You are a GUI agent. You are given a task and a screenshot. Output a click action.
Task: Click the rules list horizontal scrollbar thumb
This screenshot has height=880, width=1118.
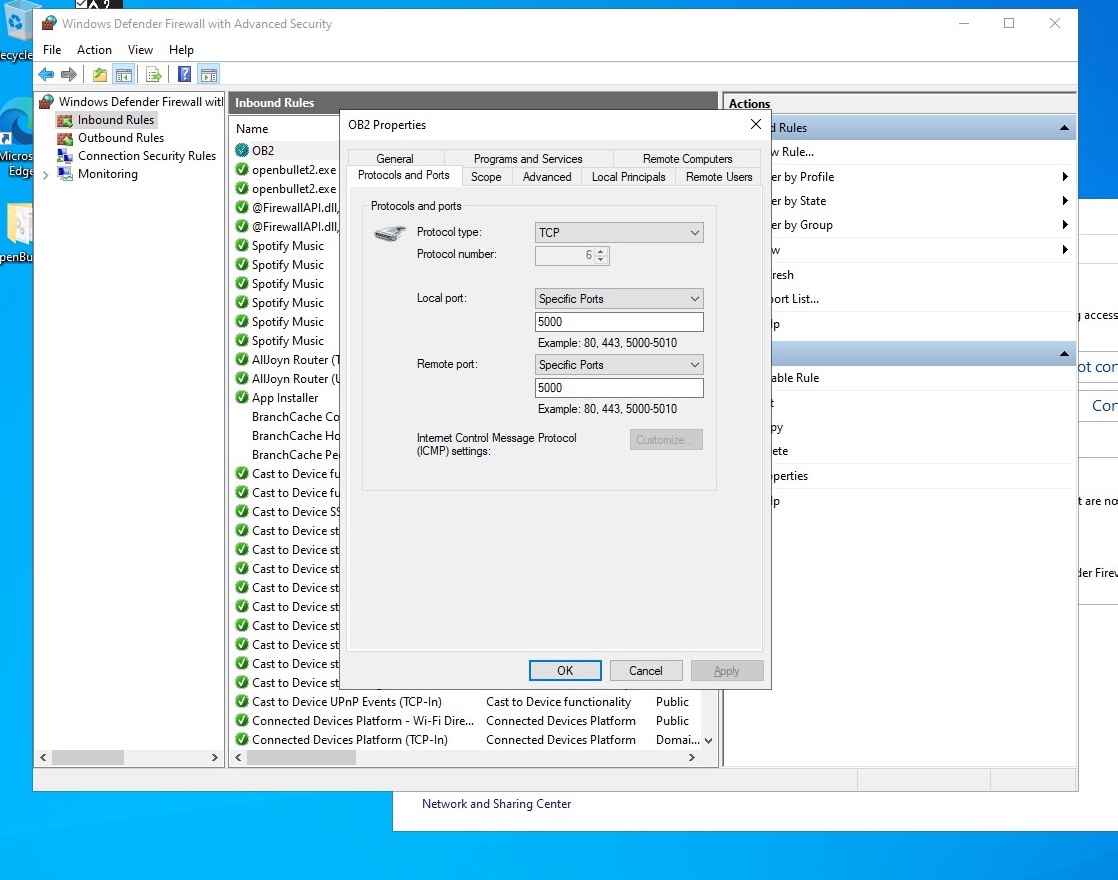(x=301, y=757)
